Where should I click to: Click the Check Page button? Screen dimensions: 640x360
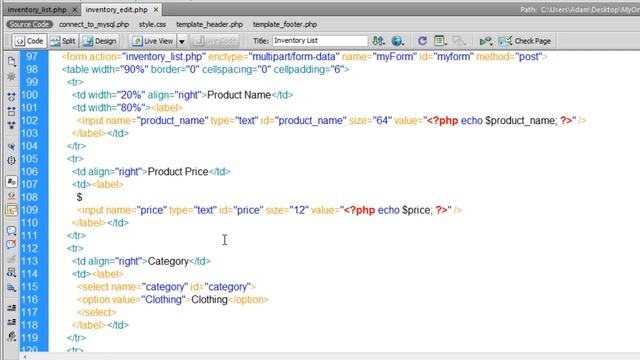click(524, 41)
